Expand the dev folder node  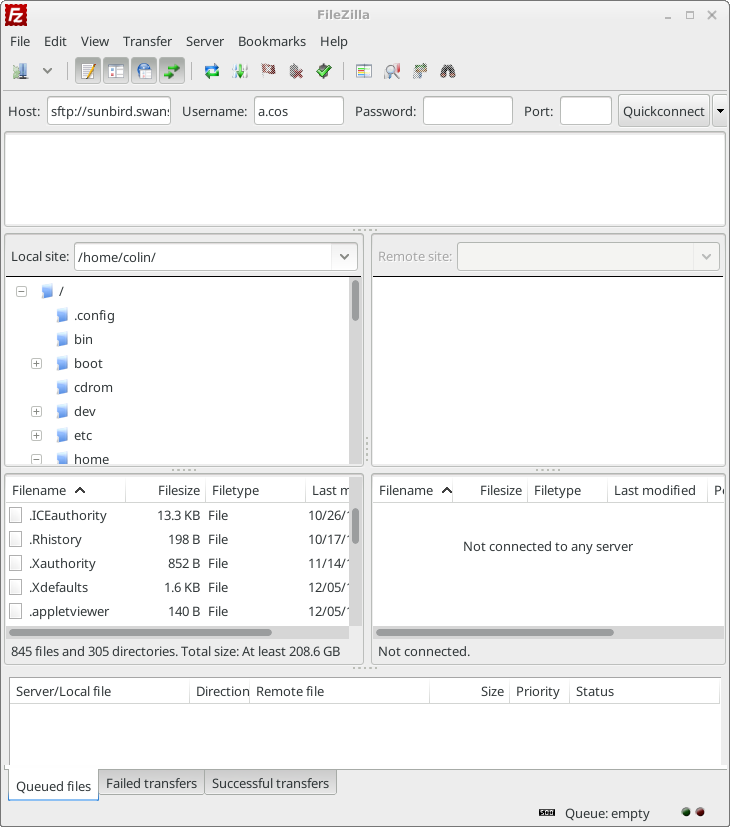pos(36,411)
